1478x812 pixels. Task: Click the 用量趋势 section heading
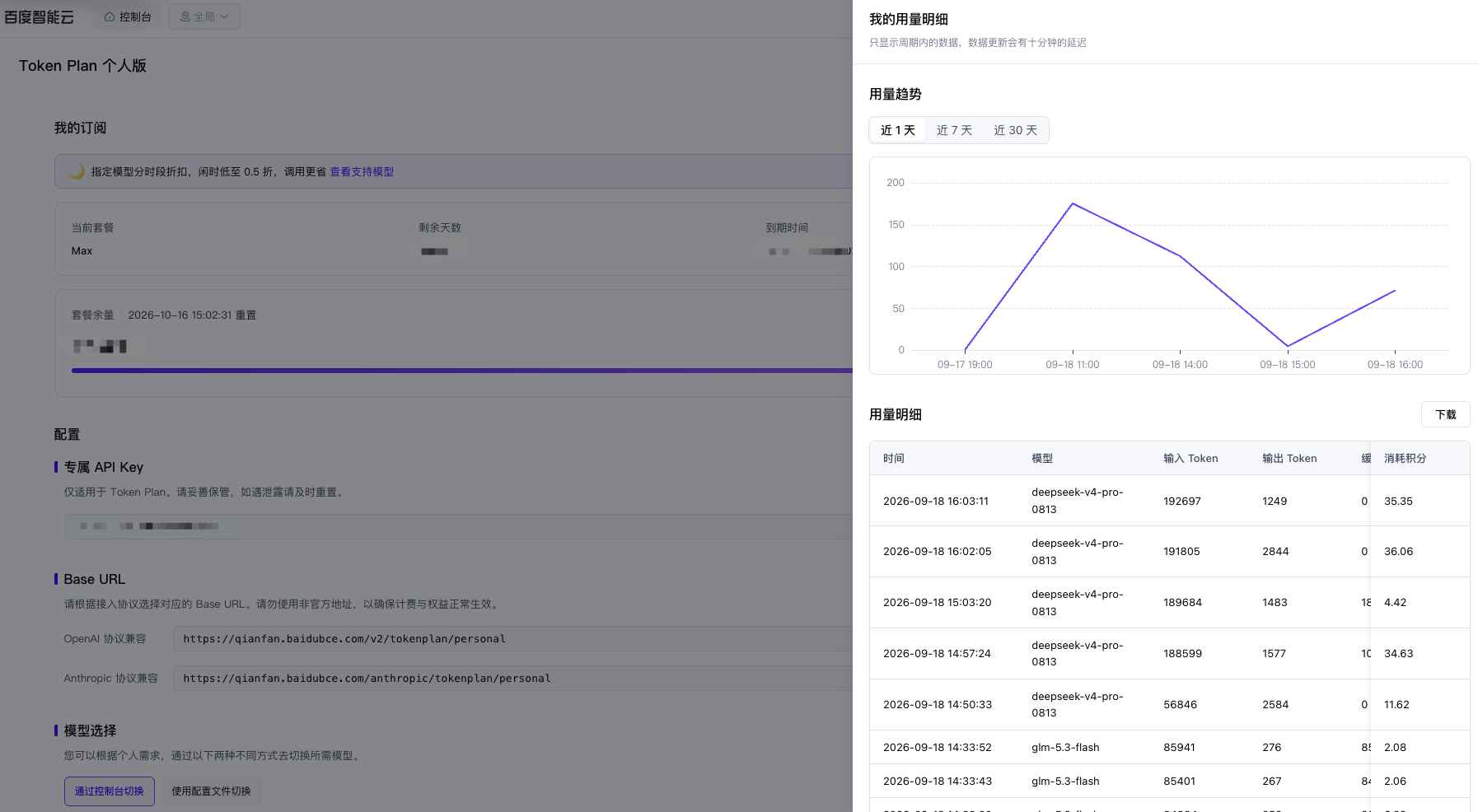point(896,94)
